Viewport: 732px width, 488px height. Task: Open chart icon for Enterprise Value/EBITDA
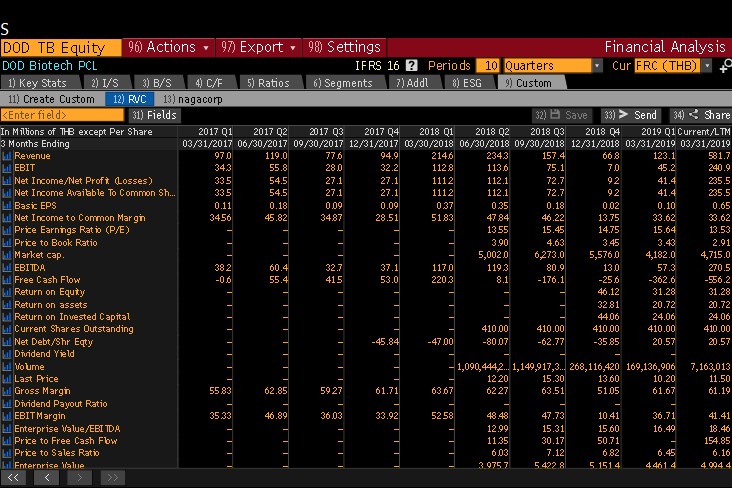tap(7, 429)
